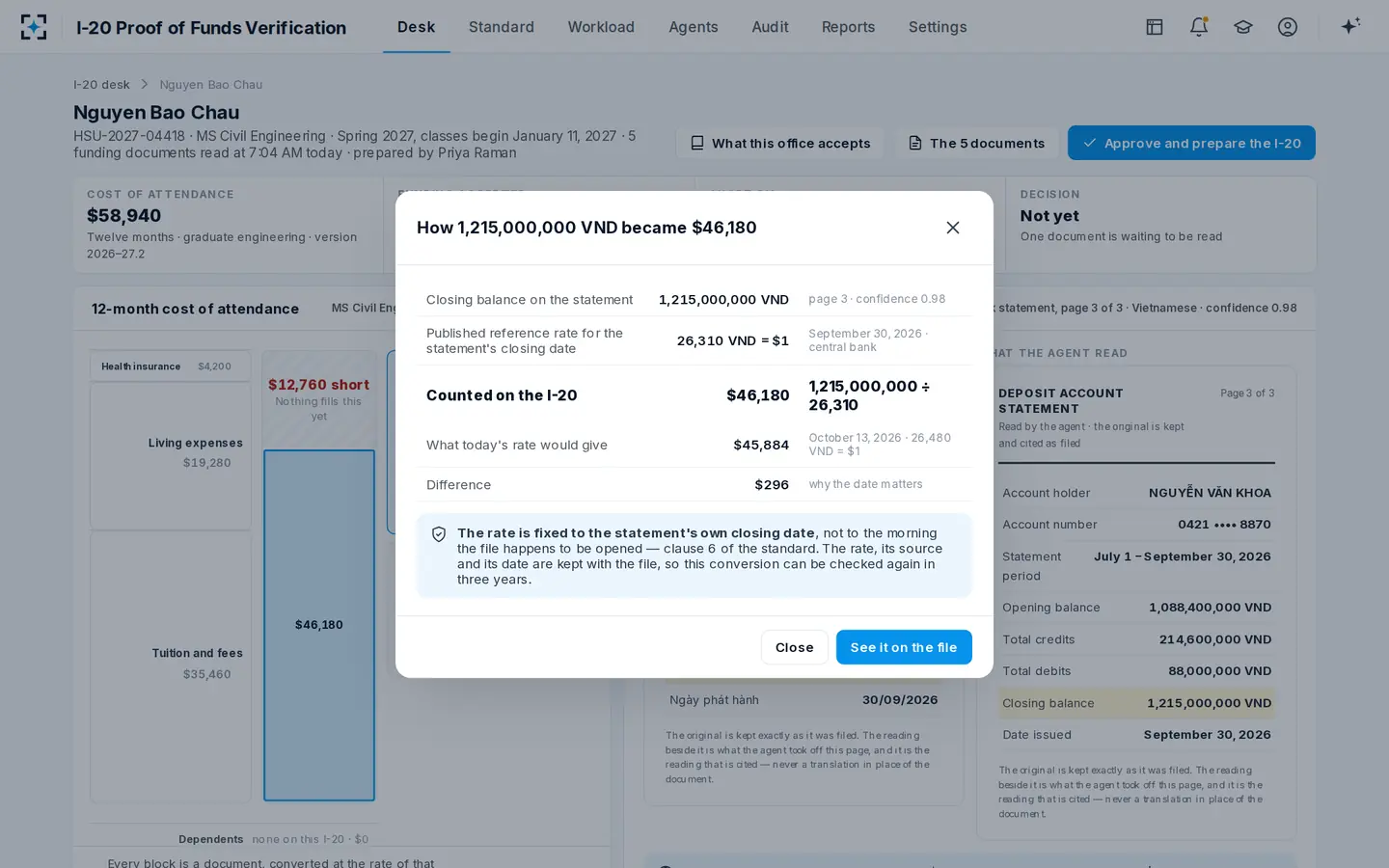Open the Workload tab
The height and width of the screenshot is (868, 1389).
pos(601,27)
